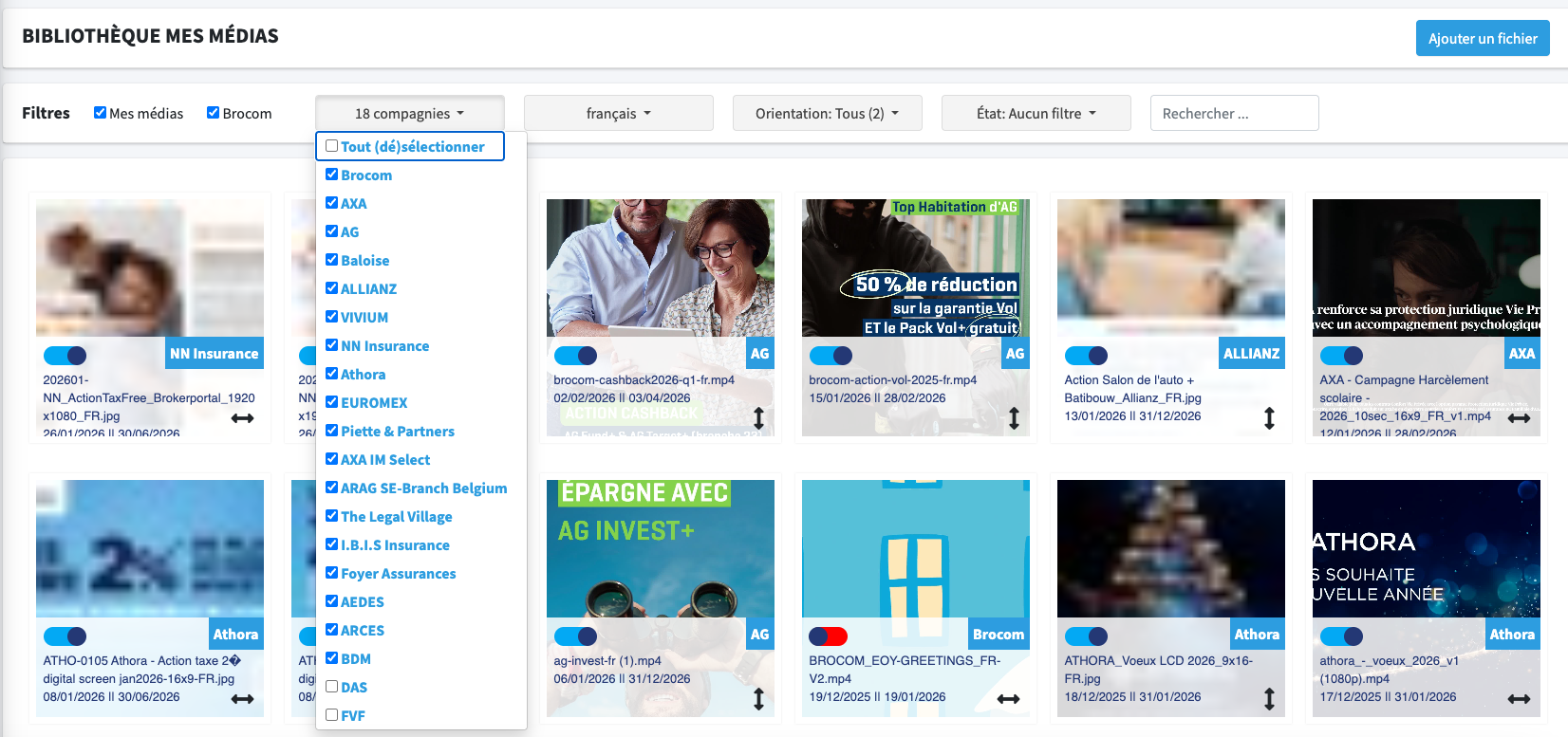Expand the Orientation: Tous dropdown

pyautogui.click(x=827, y=114)
